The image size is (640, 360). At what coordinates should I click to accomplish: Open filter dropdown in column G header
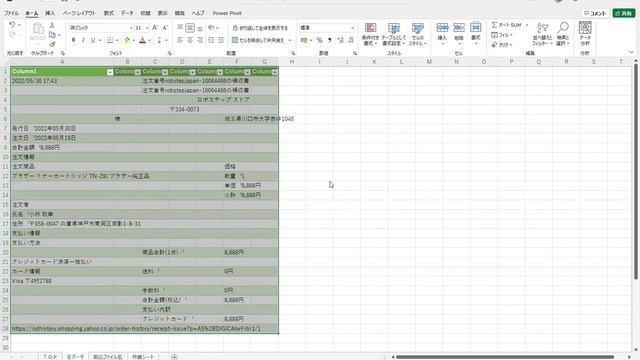275,72
